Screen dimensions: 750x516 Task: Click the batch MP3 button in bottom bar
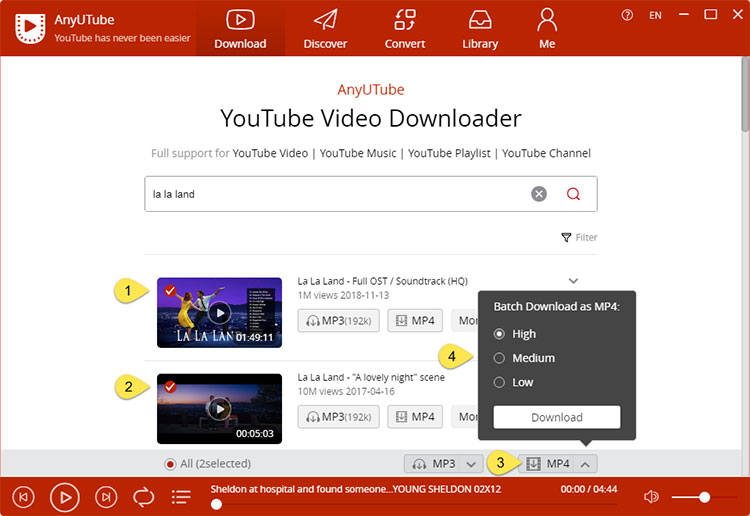(x=433, y=463)
